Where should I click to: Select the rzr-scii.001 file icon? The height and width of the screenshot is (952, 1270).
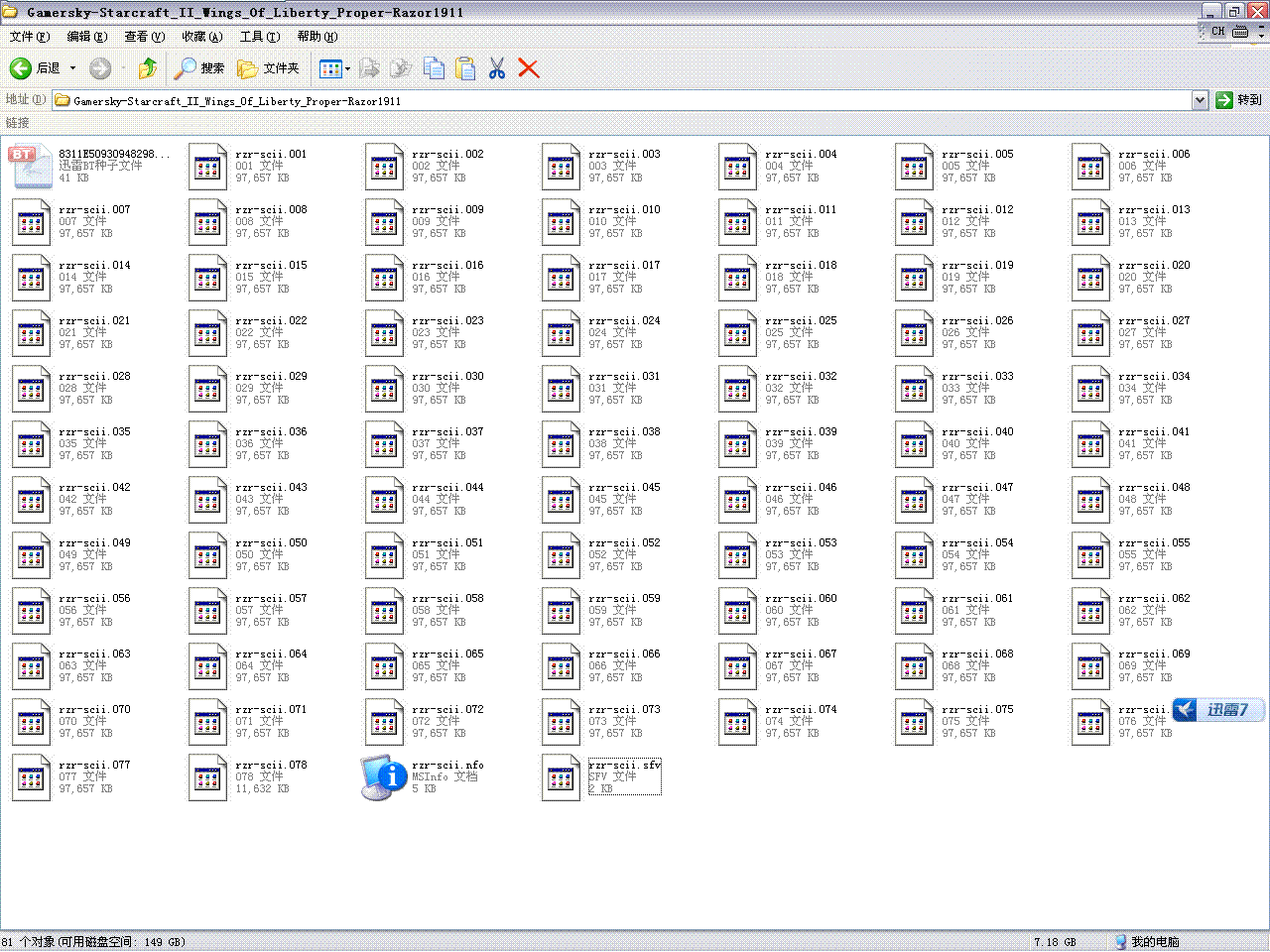(207, 167)
